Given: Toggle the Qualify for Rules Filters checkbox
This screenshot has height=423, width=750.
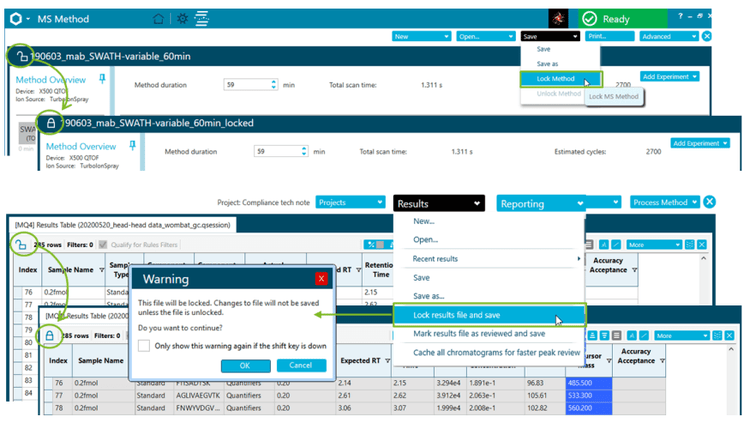Looking at the screenshot, I should coord(105,244).
